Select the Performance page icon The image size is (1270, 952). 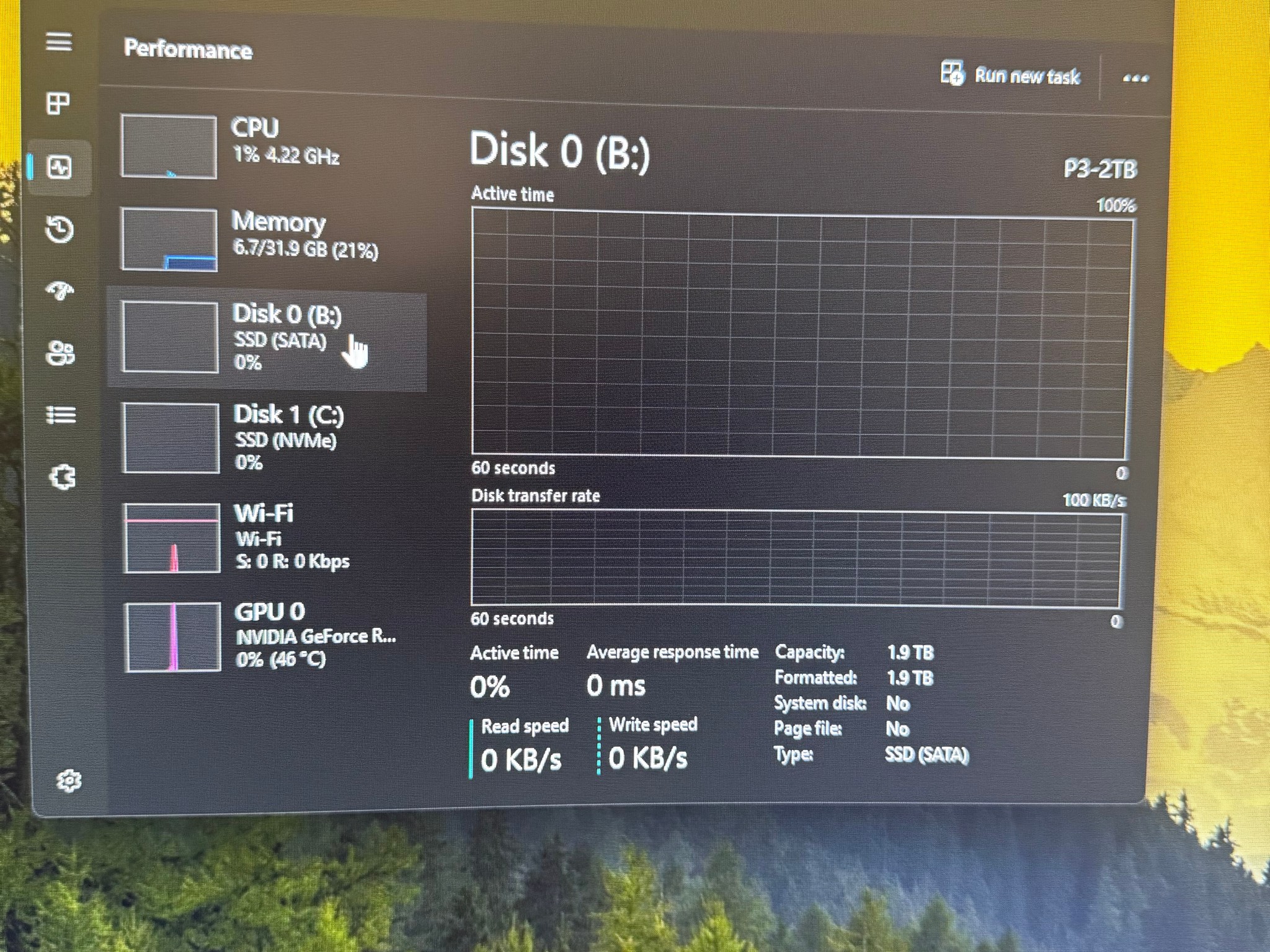pyautogui.click(x=60, y=167)
